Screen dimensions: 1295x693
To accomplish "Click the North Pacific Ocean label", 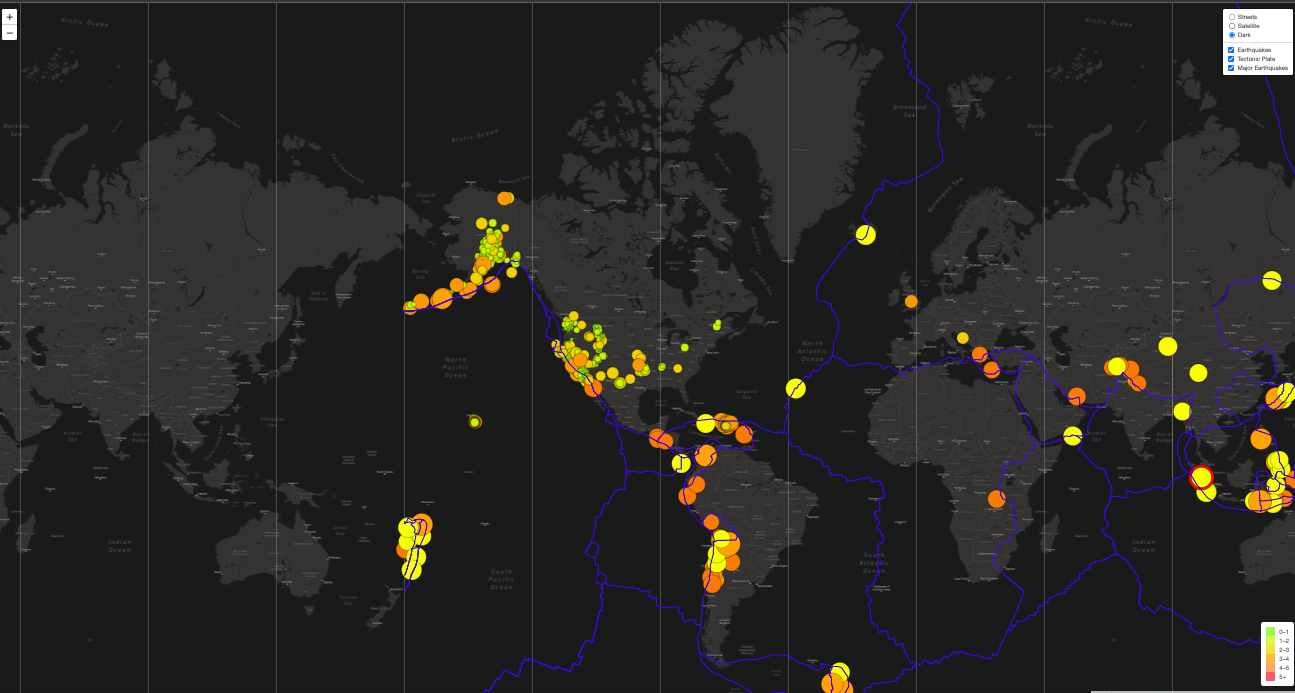I will click(455, 367).
